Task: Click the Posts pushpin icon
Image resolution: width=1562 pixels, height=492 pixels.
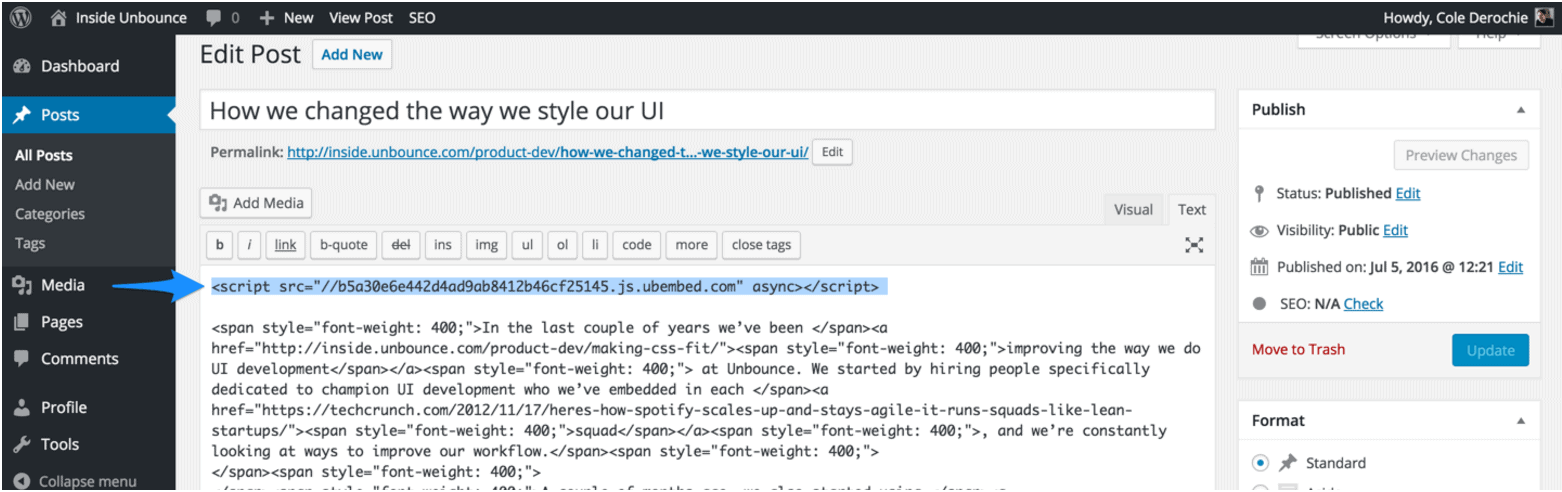Action: pyautogui.click(x=22, y=115)
